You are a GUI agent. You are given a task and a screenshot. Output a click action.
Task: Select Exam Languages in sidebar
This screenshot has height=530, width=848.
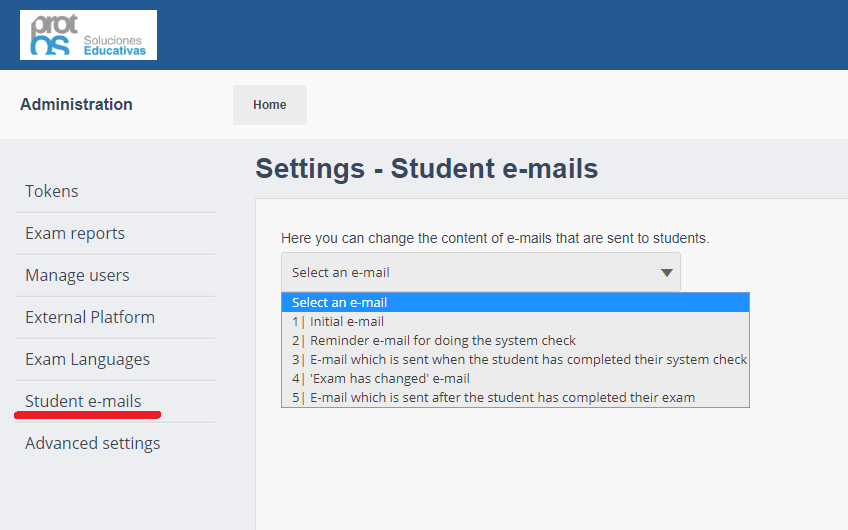87,359
